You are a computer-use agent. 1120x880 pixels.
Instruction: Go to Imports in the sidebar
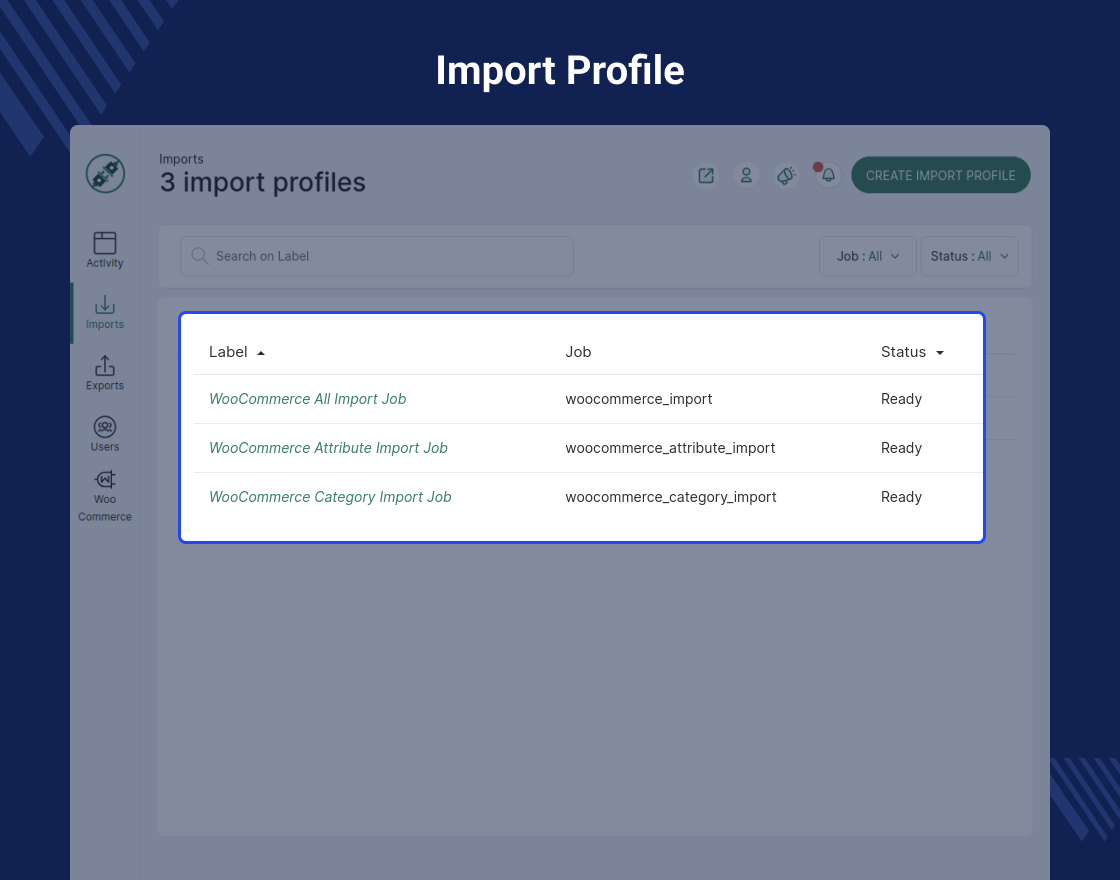tap(104, 312)
